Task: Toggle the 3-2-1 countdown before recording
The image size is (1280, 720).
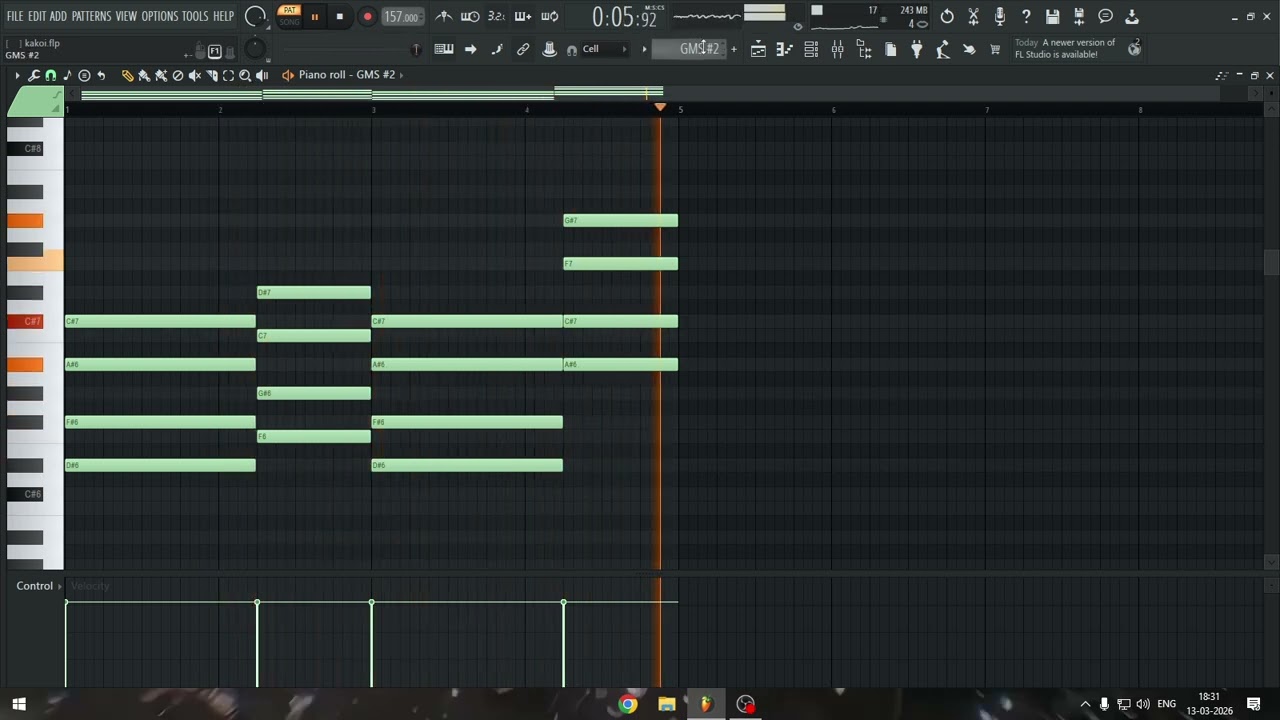Action: click(496, 16)
